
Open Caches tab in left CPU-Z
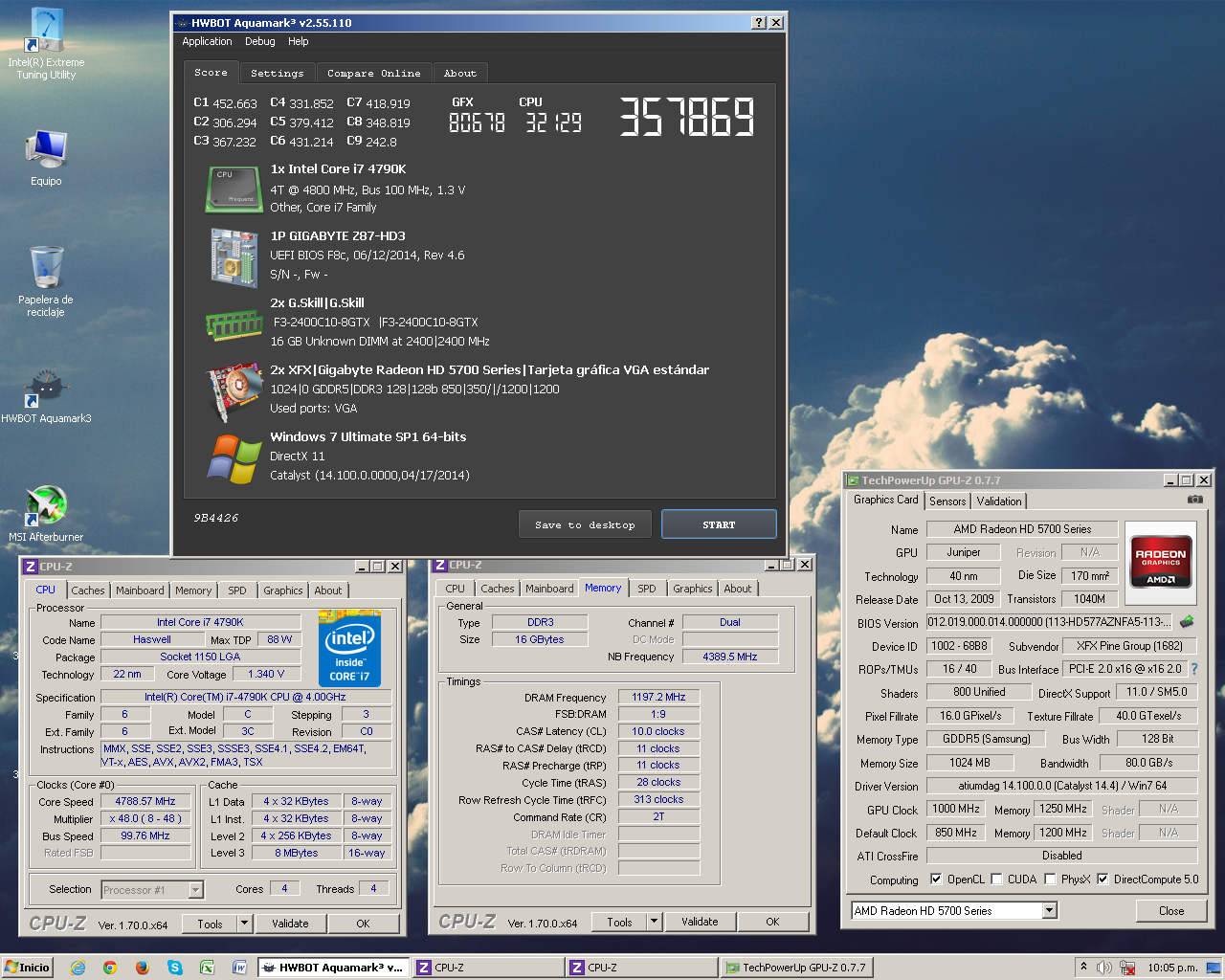pyautogui.click(x=88, y=590)
